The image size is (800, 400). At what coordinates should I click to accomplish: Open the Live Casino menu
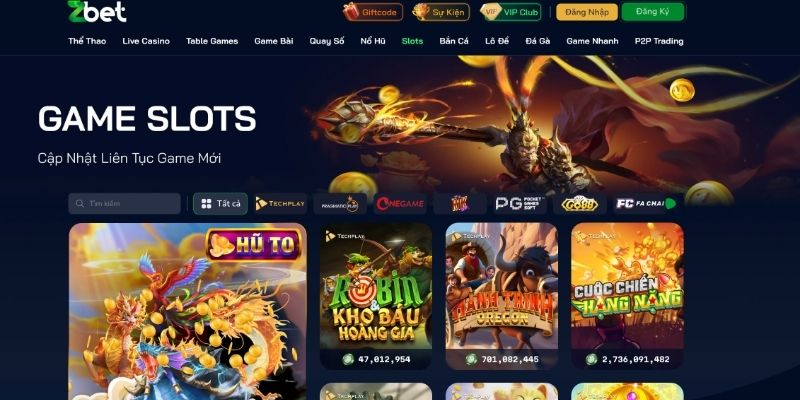click(146, 41)
